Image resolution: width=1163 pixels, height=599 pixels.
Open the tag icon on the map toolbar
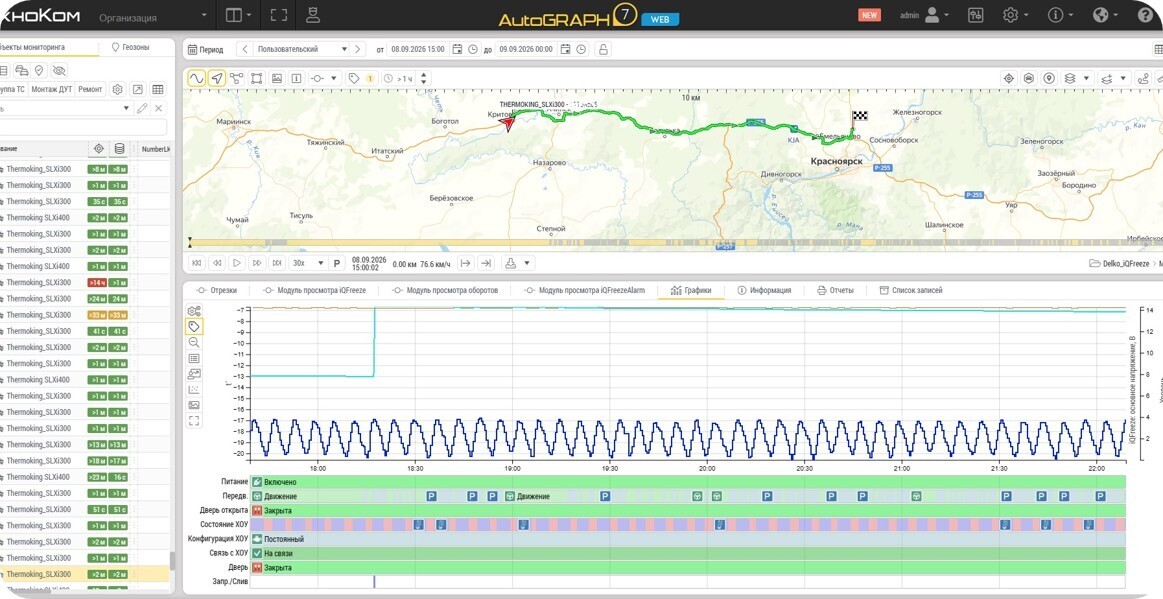(x=354, y=78)
